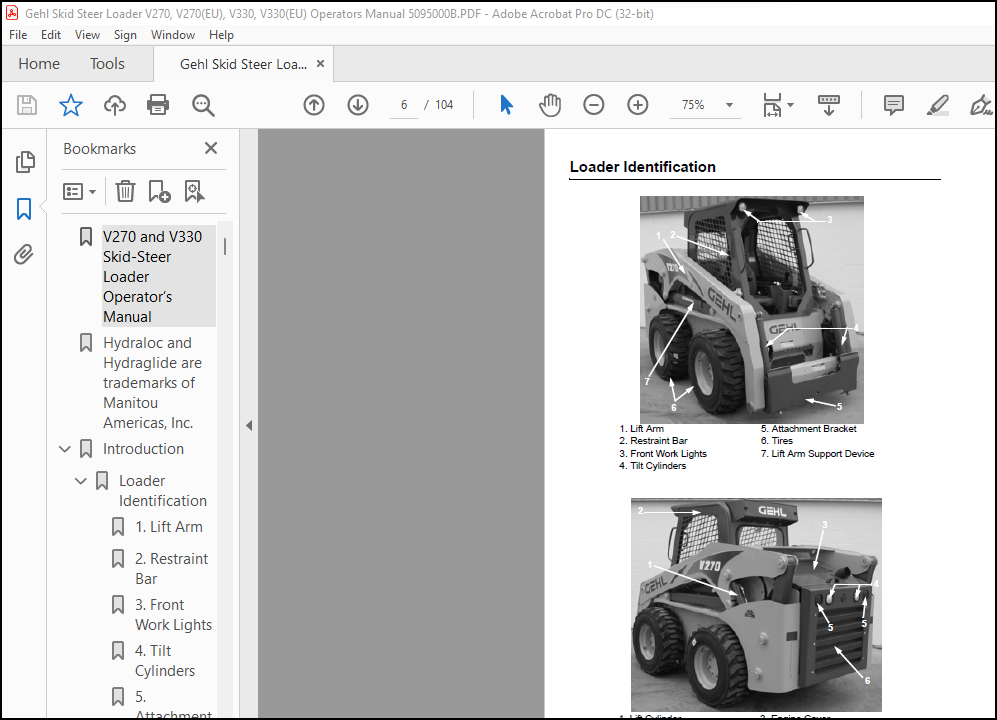Select the arrow Selection tool

click(506, 105)
